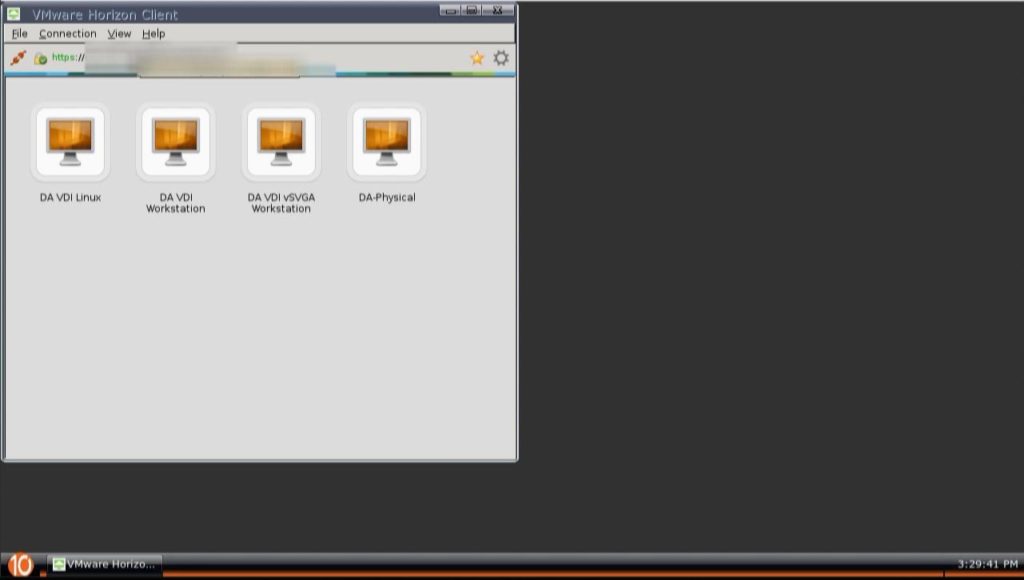The image size is (1024, 580).
Task: Open the View menu
Action: pos(119,33)
